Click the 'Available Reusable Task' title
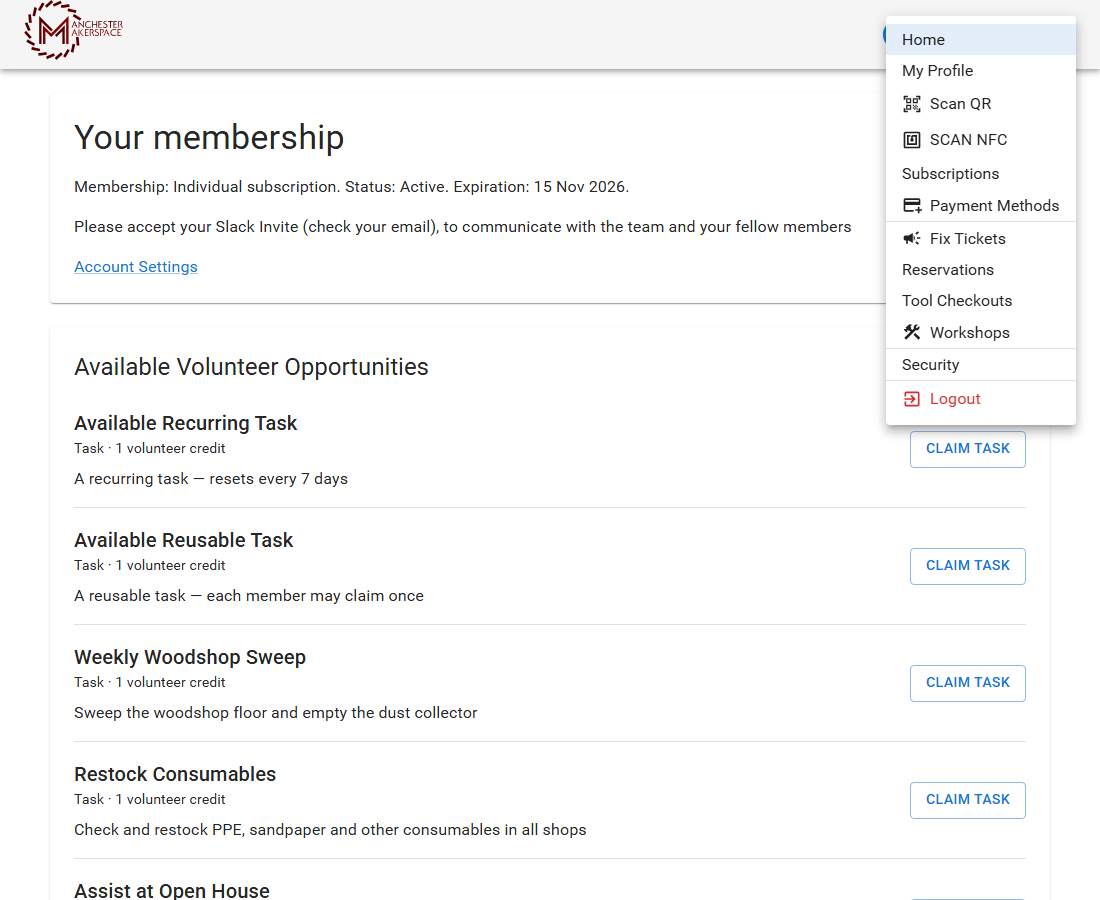Viewport: 1100px width, 900px height. click(x=184, y=540)
